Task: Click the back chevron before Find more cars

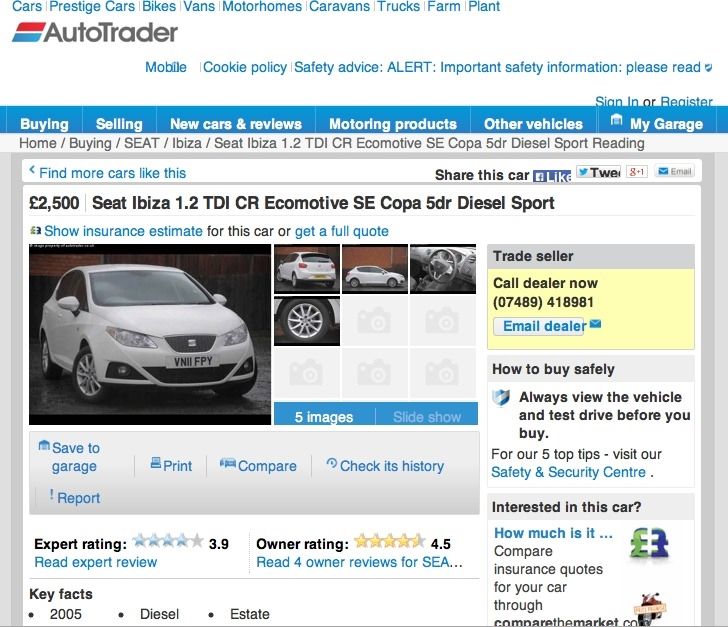Action: pos(32,170)
